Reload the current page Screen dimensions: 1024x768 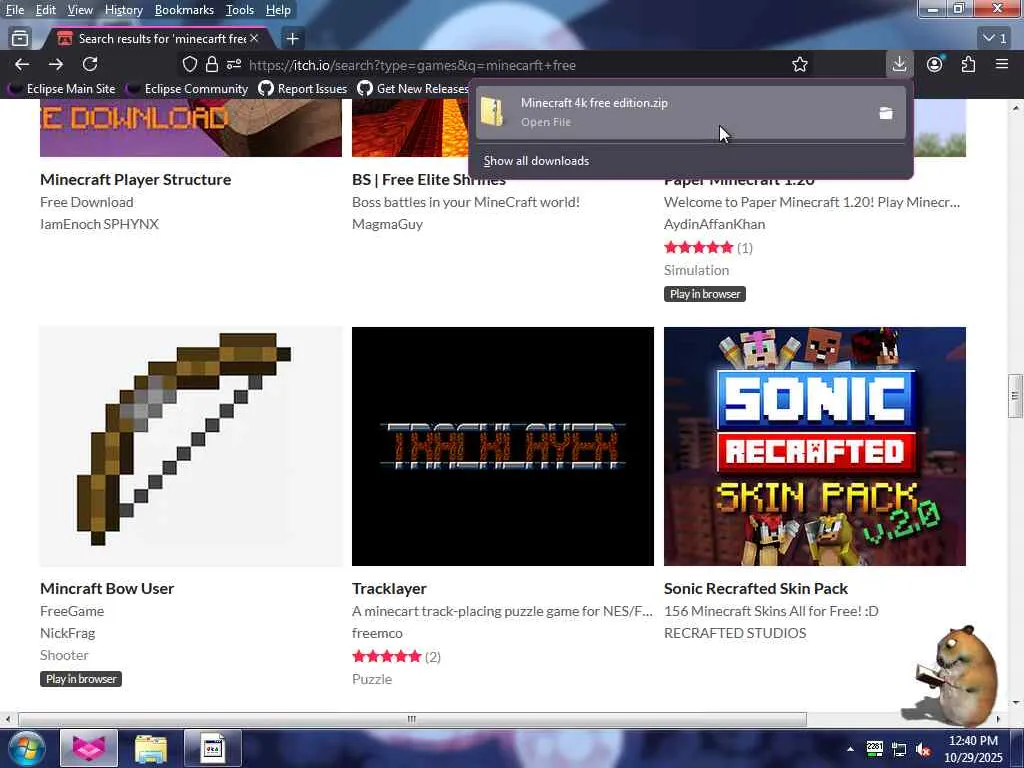[90, 64]
